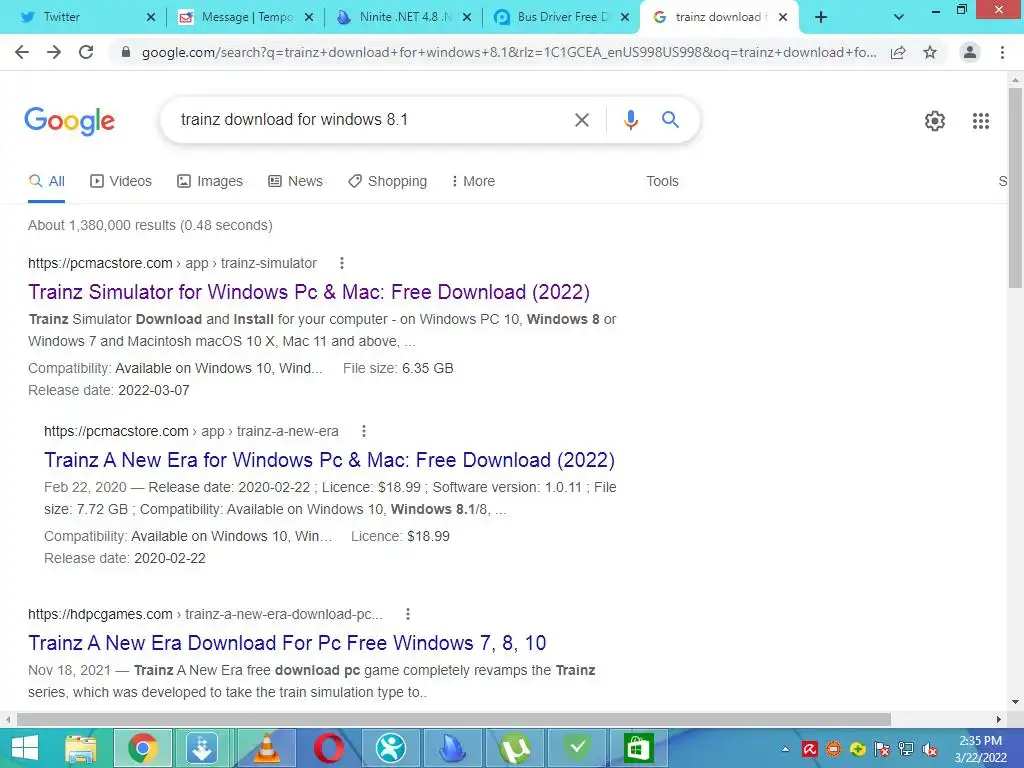Close the Bus Driver Free tab
The width and height of the screenshot is (1024, 768).
[x=625, y=18]
